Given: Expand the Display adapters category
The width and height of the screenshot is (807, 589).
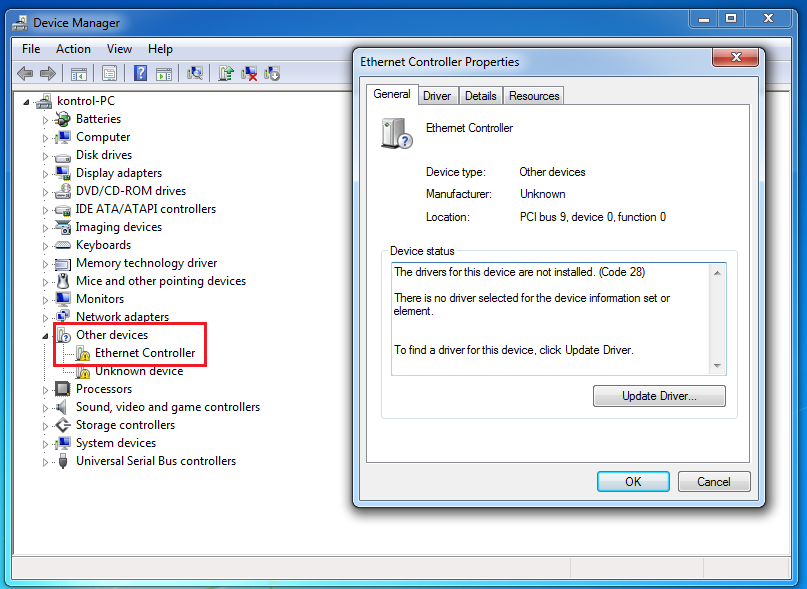Looking at the screenshot, I should [45, 174].
